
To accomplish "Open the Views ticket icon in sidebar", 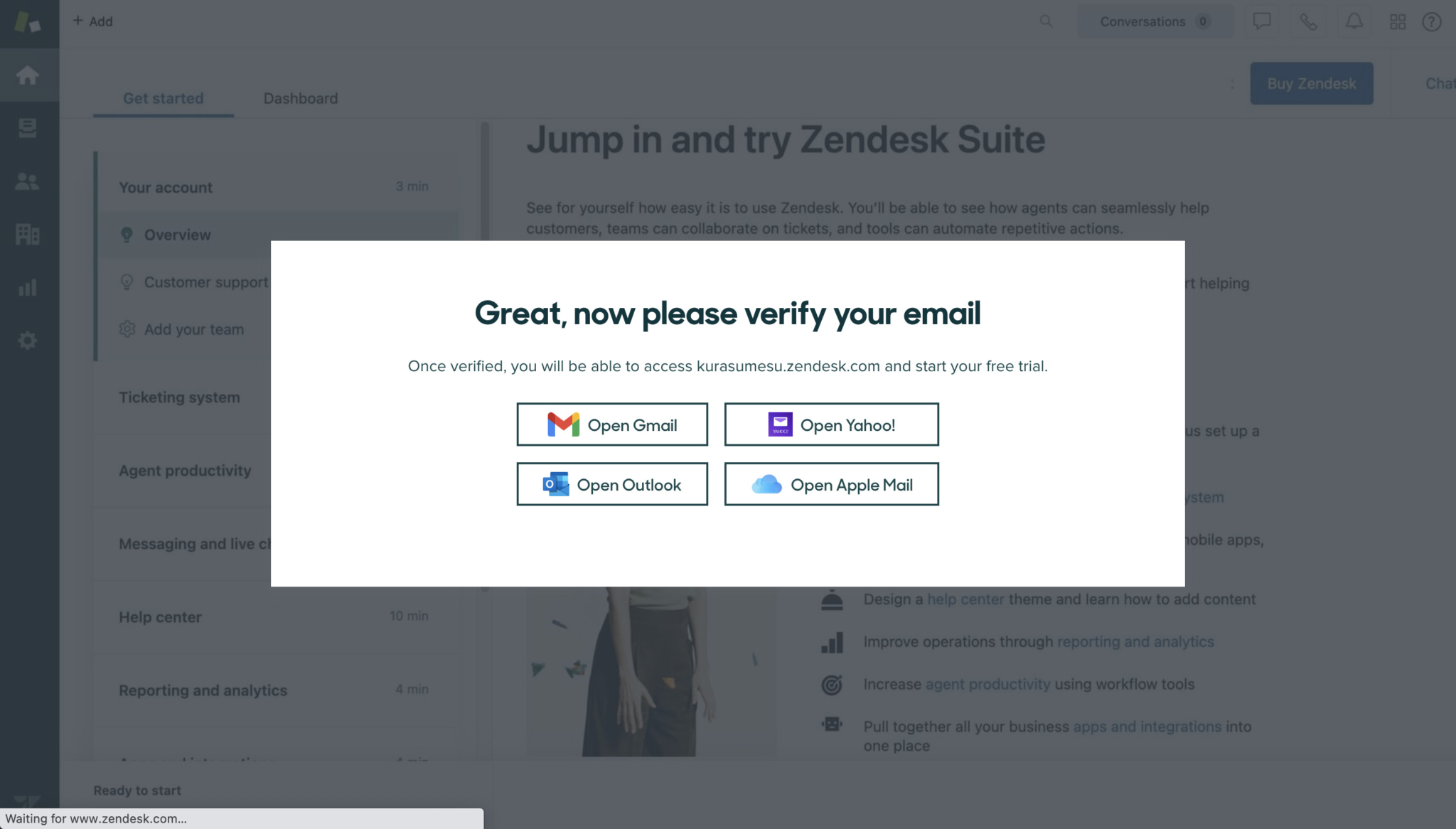I will [x=28, y=129].
